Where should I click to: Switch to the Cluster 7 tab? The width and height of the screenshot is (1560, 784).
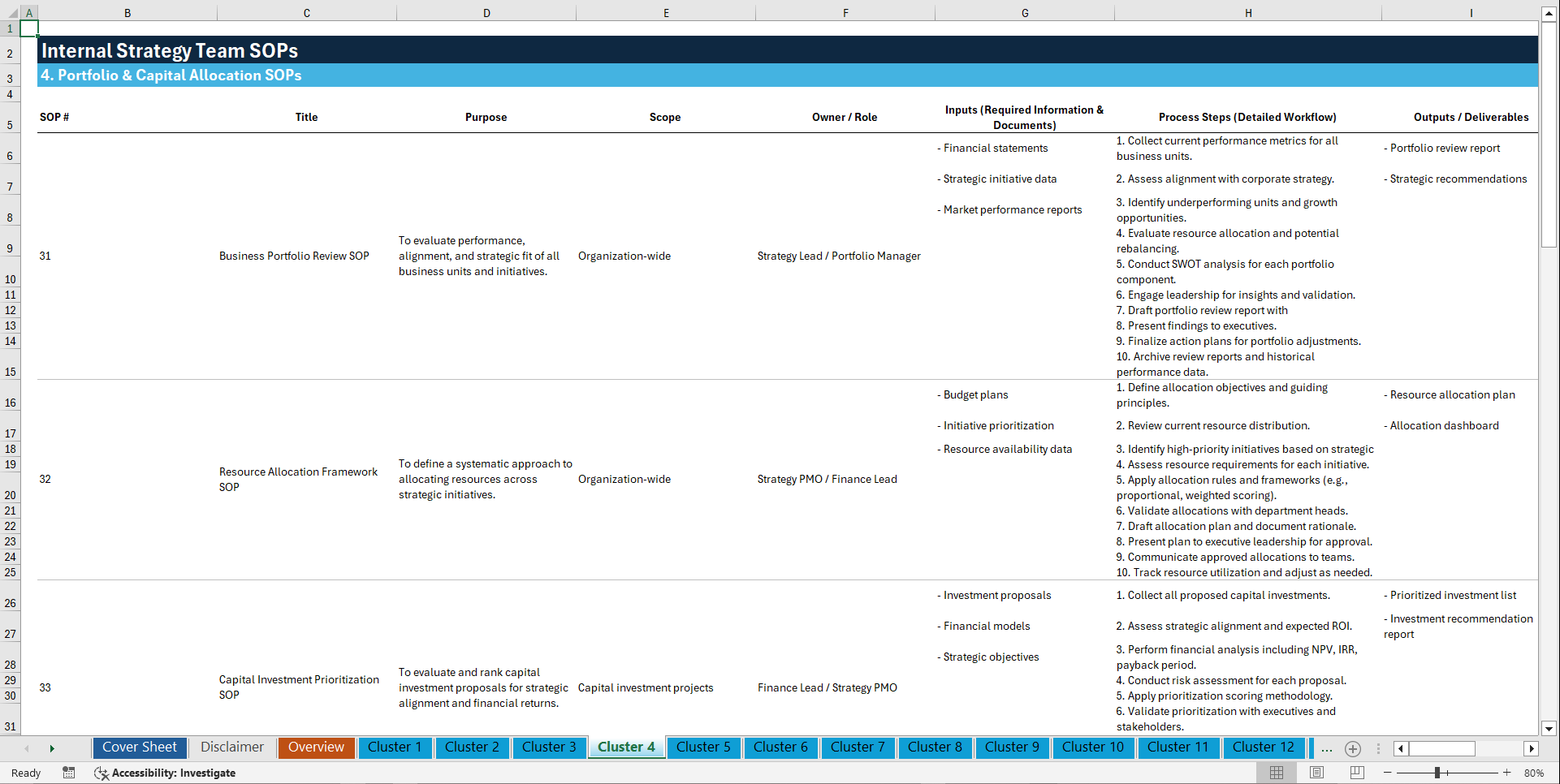click(858, 747)
